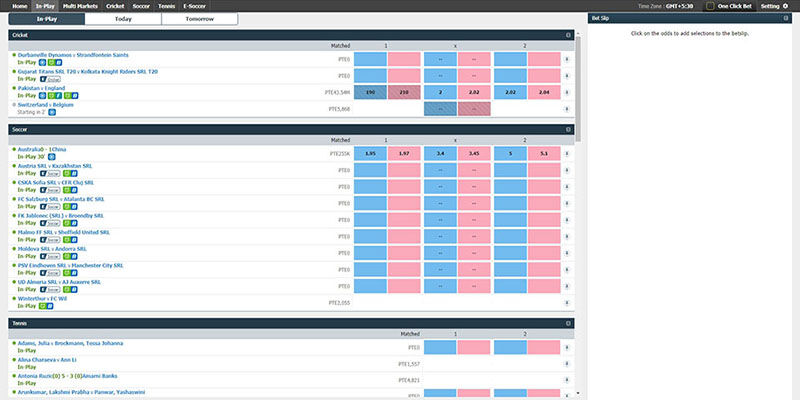Switch to the Today tab

click(123, 19)
